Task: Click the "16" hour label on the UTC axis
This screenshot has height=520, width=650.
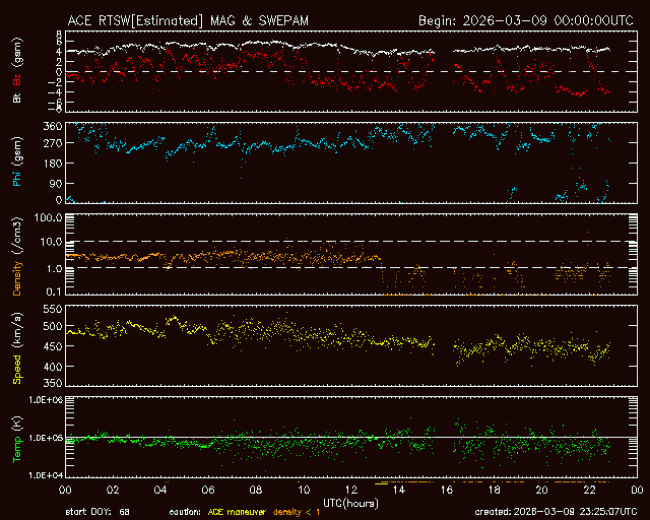Action: pyautogui.click(x=446, y=490)
